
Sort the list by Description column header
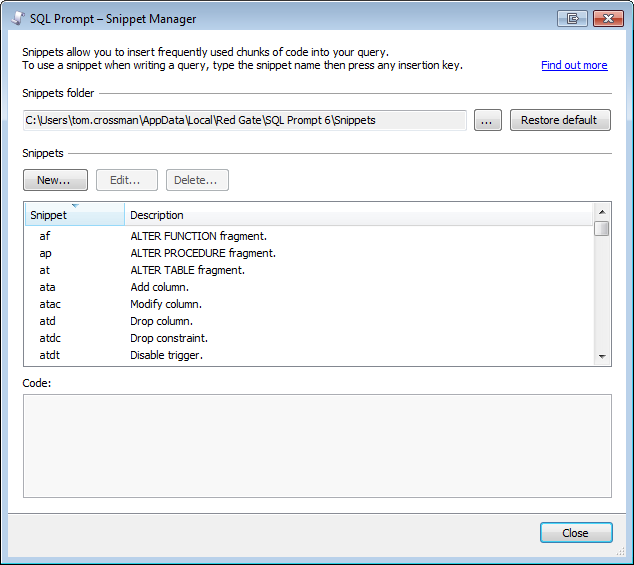point(358,215)
